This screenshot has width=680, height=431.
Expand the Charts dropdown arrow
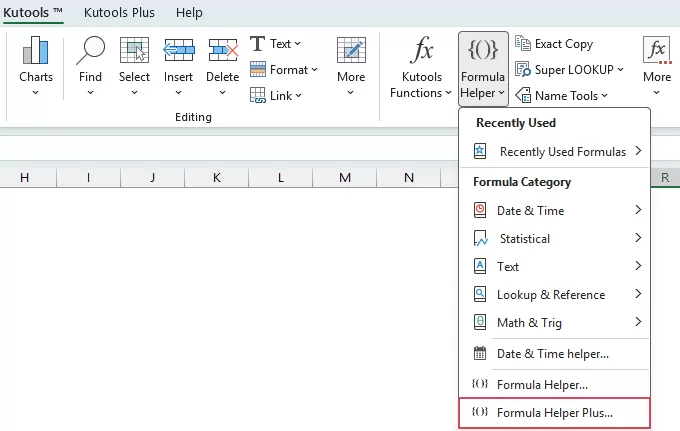[36, 92]
